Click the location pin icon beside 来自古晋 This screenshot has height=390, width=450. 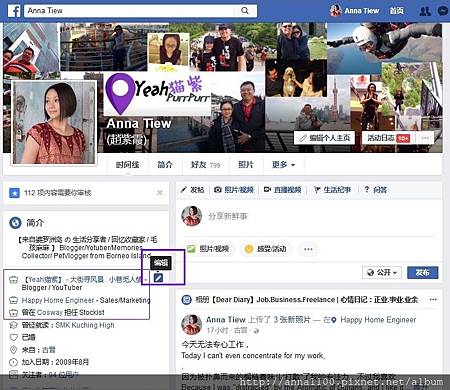pos(13,350)
